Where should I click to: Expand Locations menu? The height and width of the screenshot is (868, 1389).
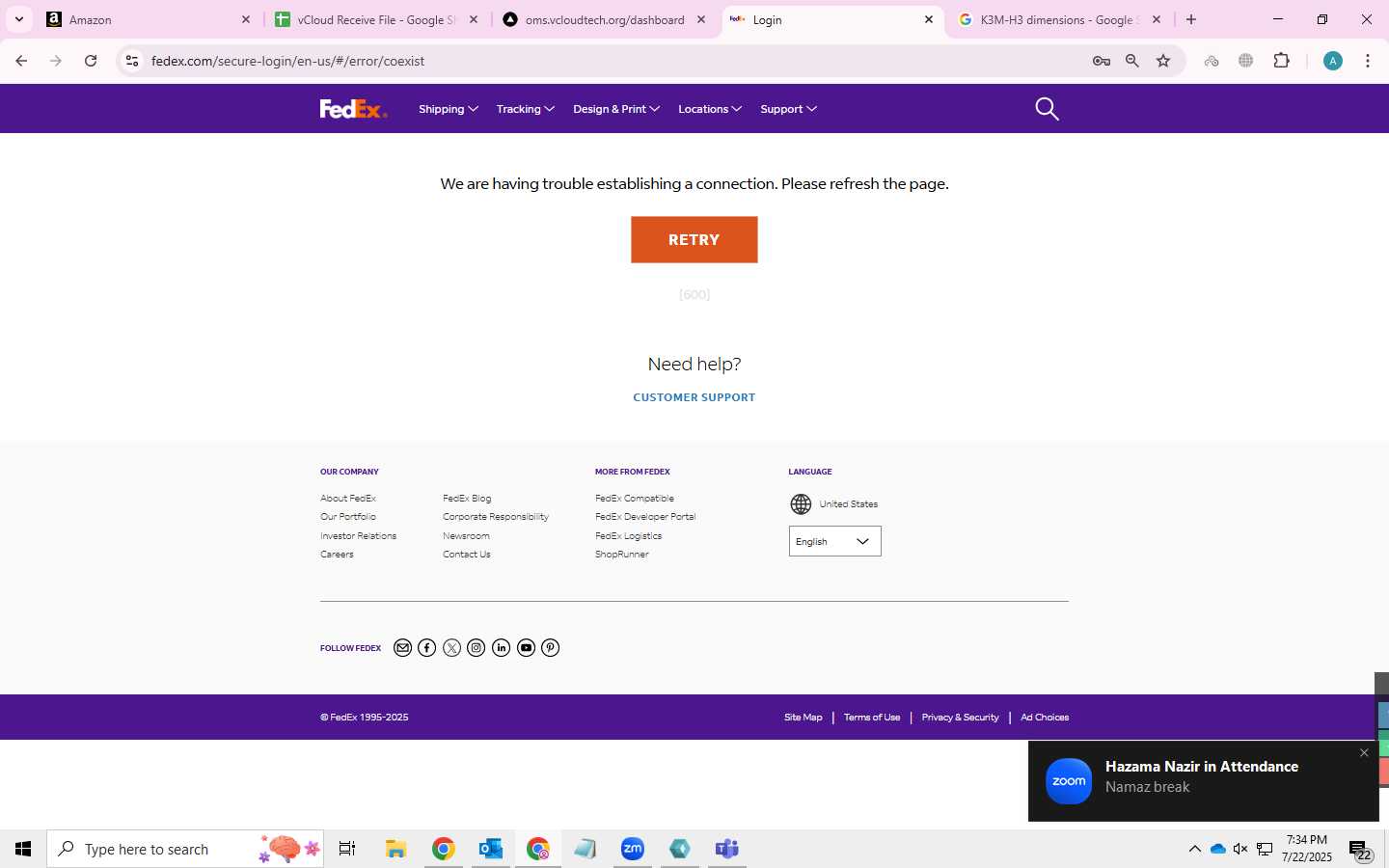coord(710,109)
